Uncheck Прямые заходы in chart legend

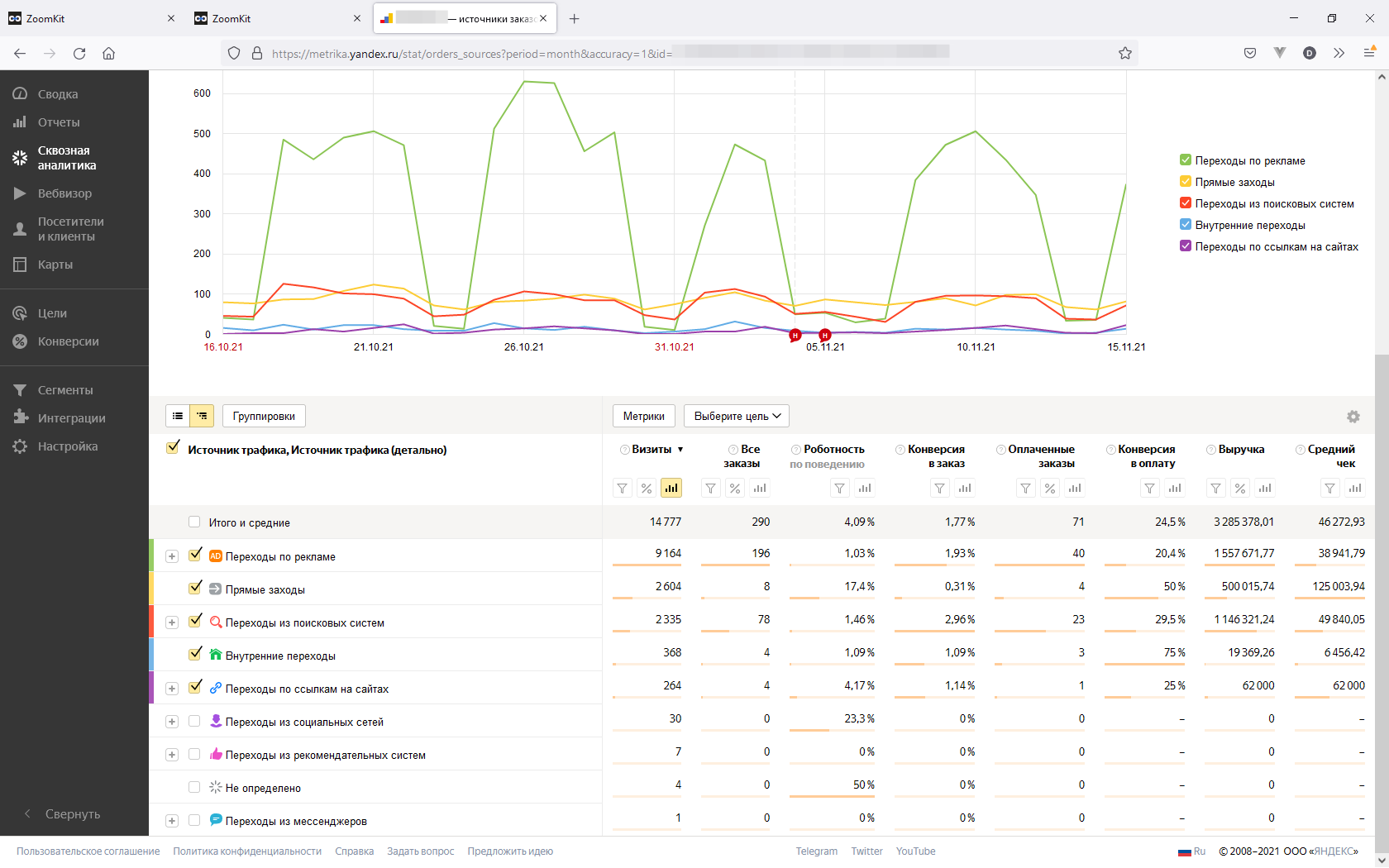click(1186, 182)
